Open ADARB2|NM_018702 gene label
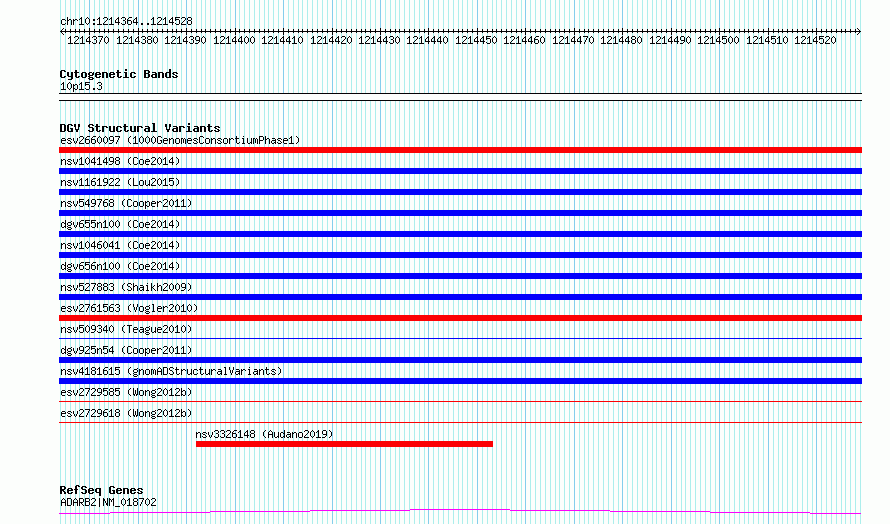The width and height of the screenshot is (890, 524). (x=108, y=502)
